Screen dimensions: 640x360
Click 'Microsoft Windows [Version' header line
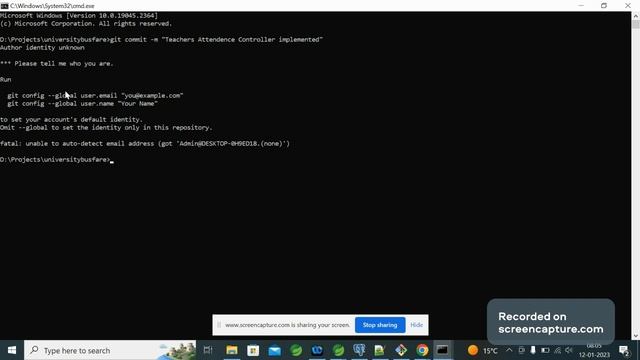pos(79,16)
